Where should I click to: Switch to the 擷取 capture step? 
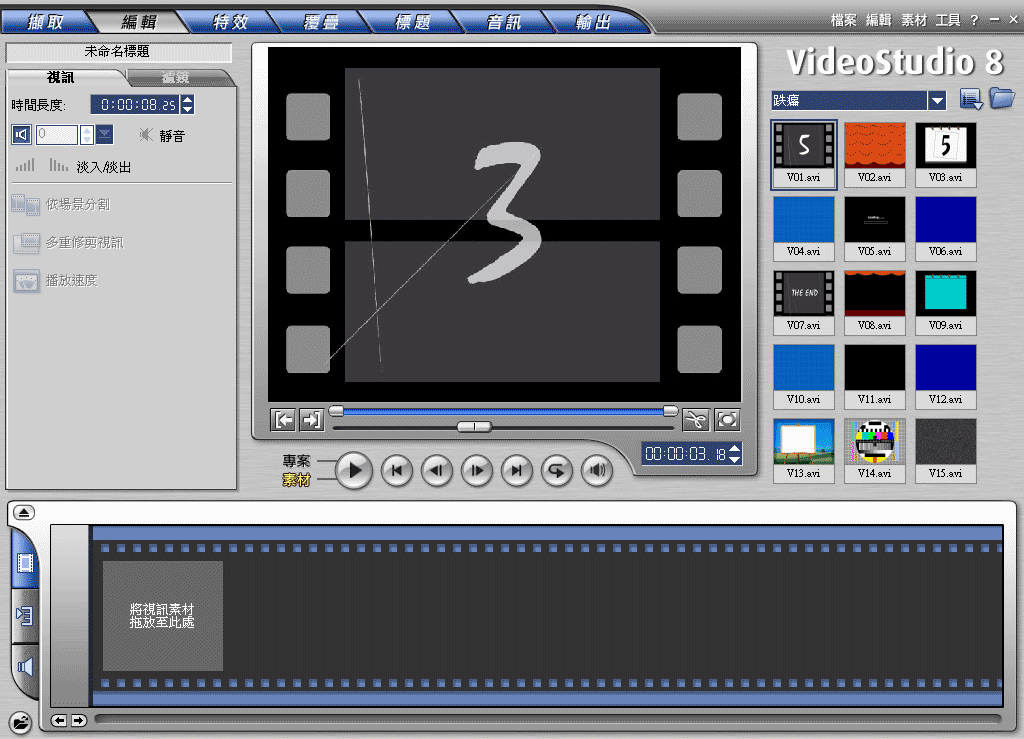click(x=46, y=22)
